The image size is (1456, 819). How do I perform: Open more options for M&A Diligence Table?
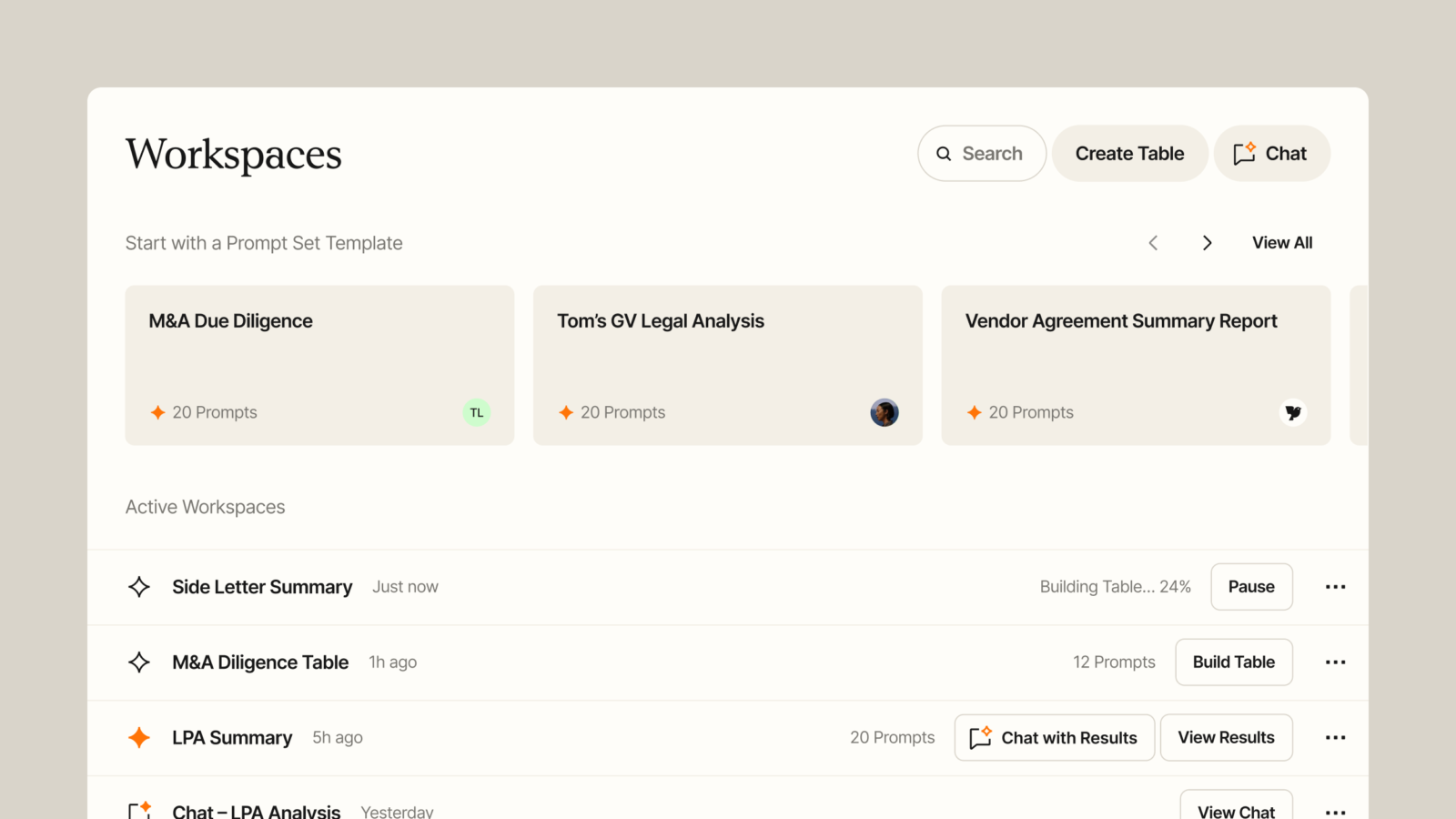[1335, 662]
